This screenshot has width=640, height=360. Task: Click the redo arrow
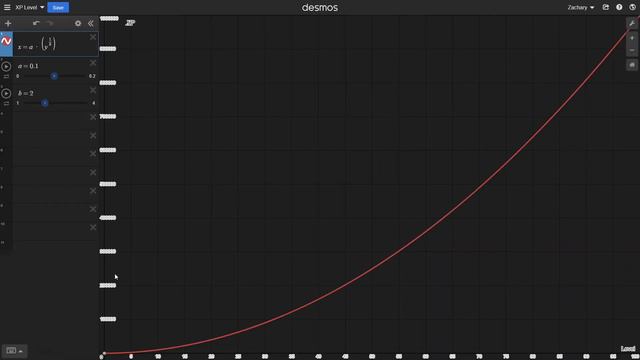pos(50,24)
